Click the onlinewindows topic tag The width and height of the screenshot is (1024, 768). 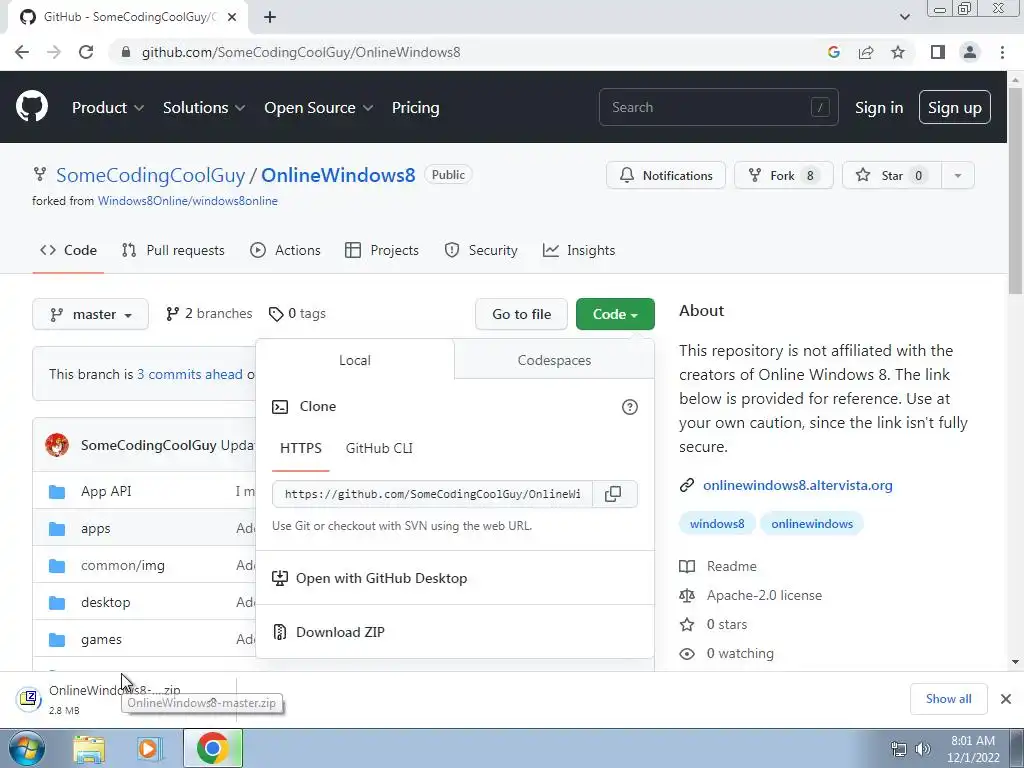[812, 524]
